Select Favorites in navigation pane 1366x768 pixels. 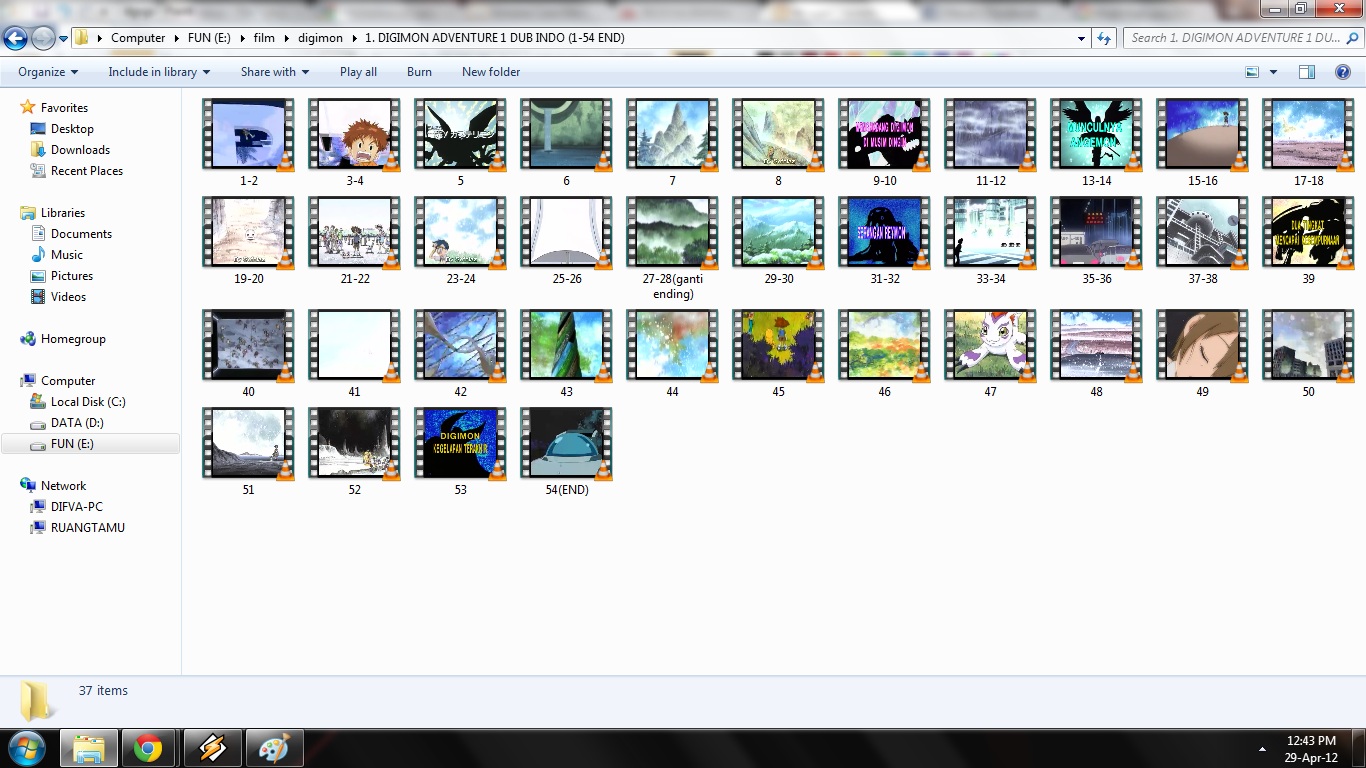(64, 108)
